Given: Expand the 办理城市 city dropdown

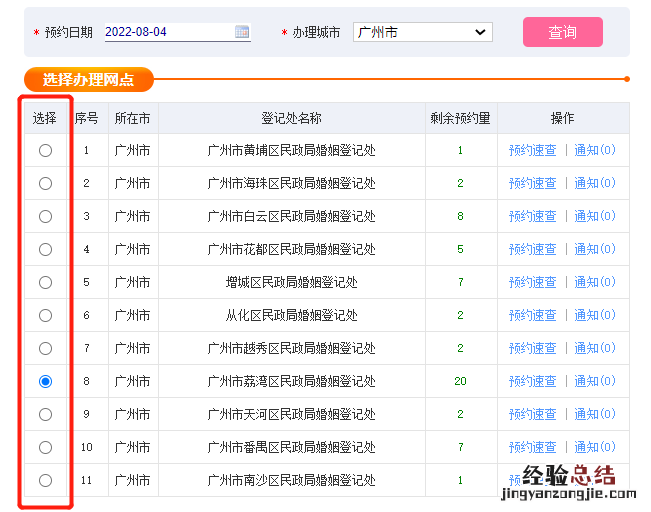Looking at the screenshot, I should tap(423, 32).
